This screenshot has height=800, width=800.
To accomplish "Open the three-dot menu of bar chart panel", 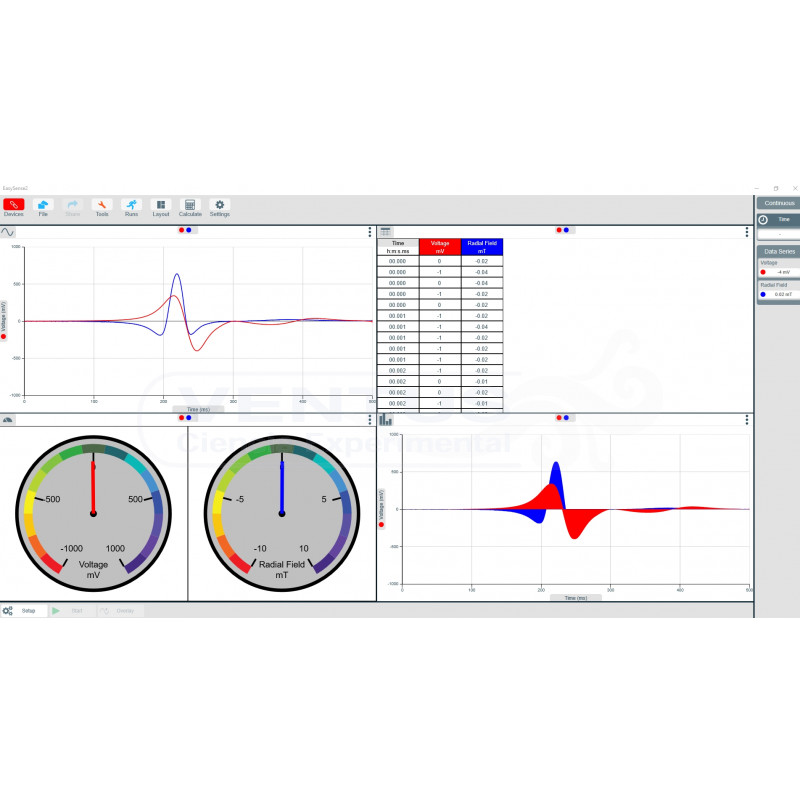I will pyautogui.click(x=746, y=420).
